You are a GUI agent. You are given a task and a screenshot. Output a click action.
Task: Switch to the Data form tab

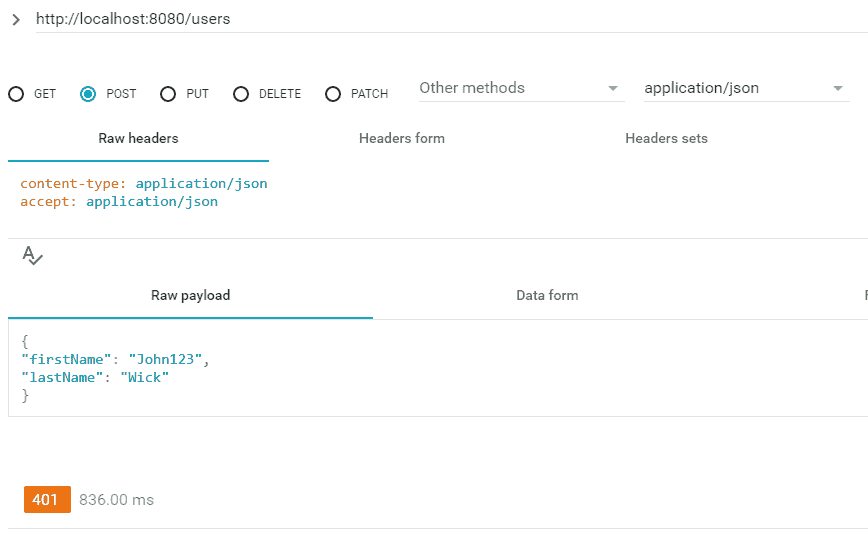pos(547,296)
